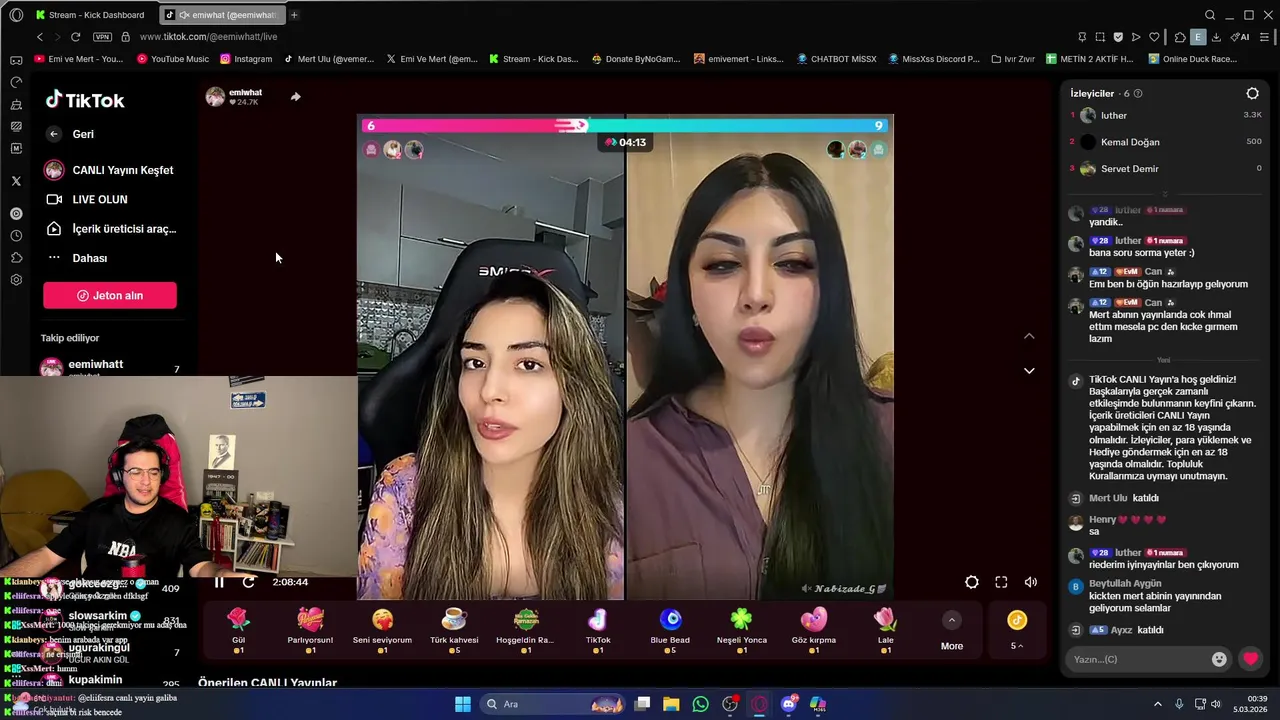
Task: Go back with the Geri button
Action: click(x=70, y=134)
